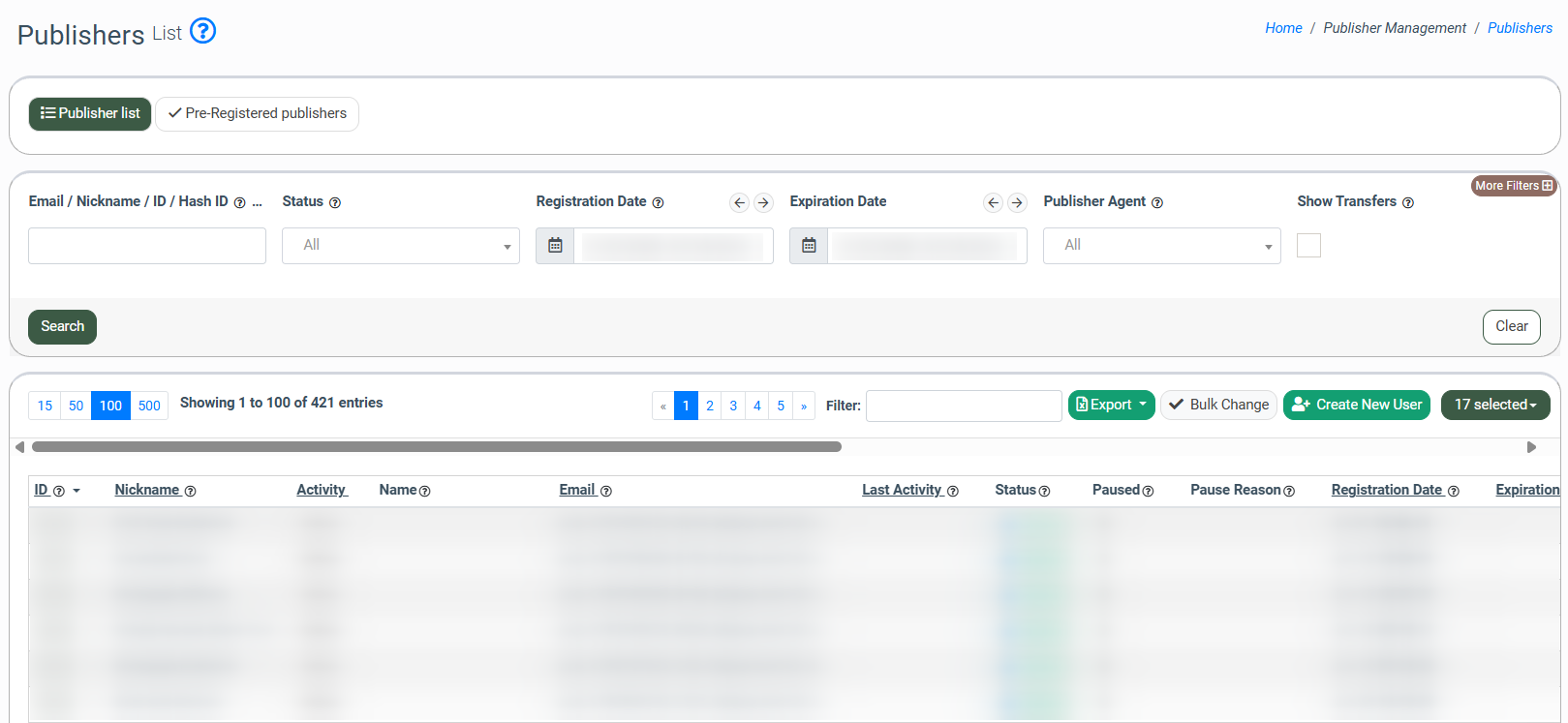Open the Expiration Date calendar picker icon

(x=809, y=246)
